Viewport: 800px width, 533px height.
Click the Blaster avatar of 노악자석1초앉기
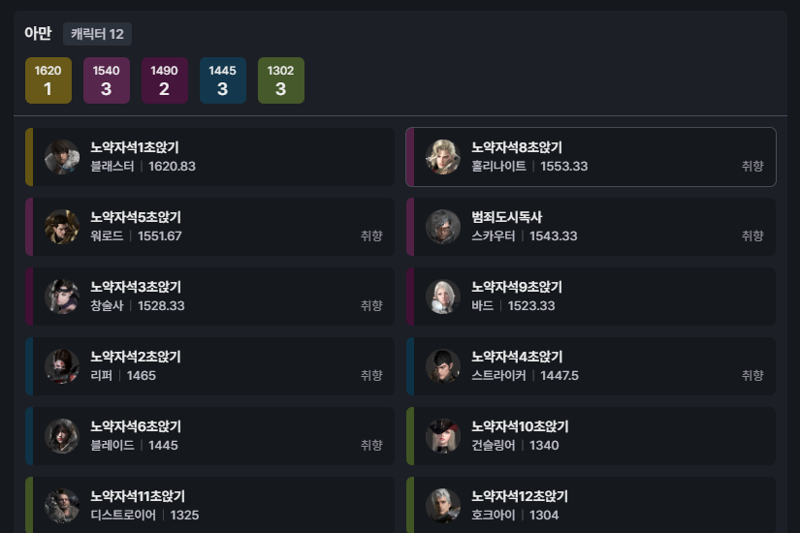[x=62, y=157]
